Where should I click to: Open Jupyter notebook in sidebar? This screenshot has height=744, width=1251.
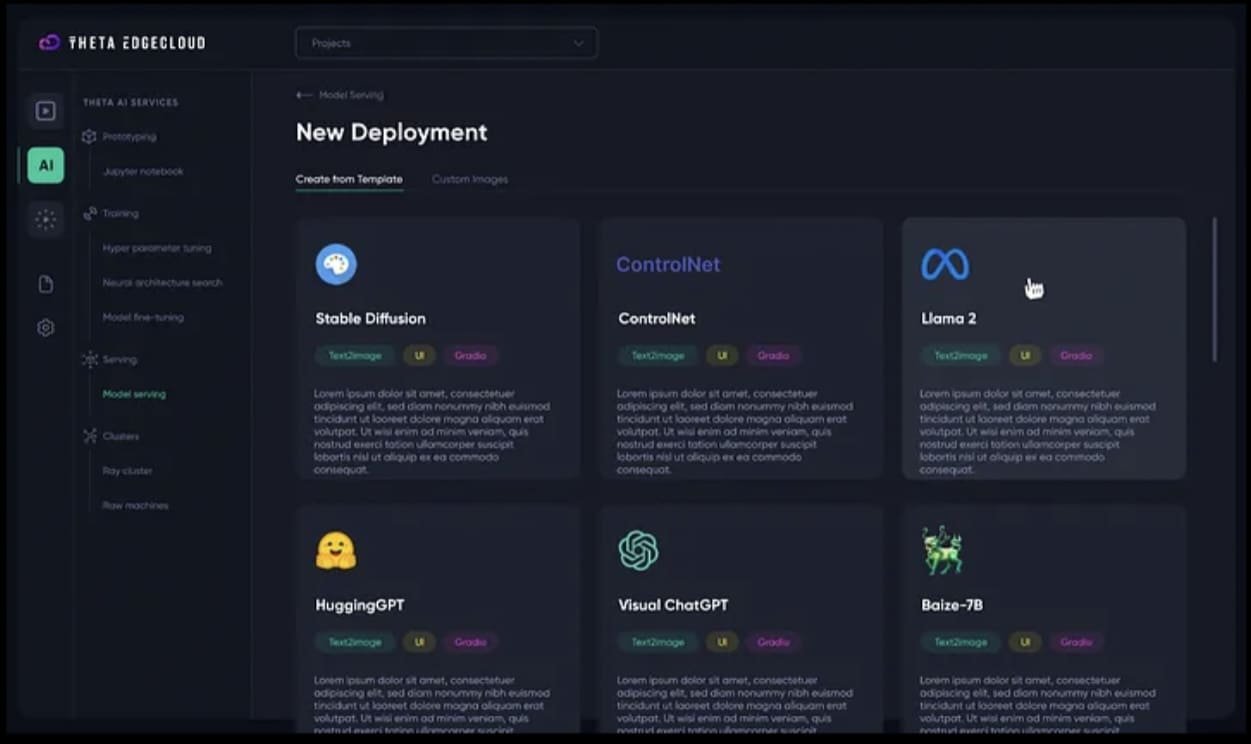coord(143,172)
